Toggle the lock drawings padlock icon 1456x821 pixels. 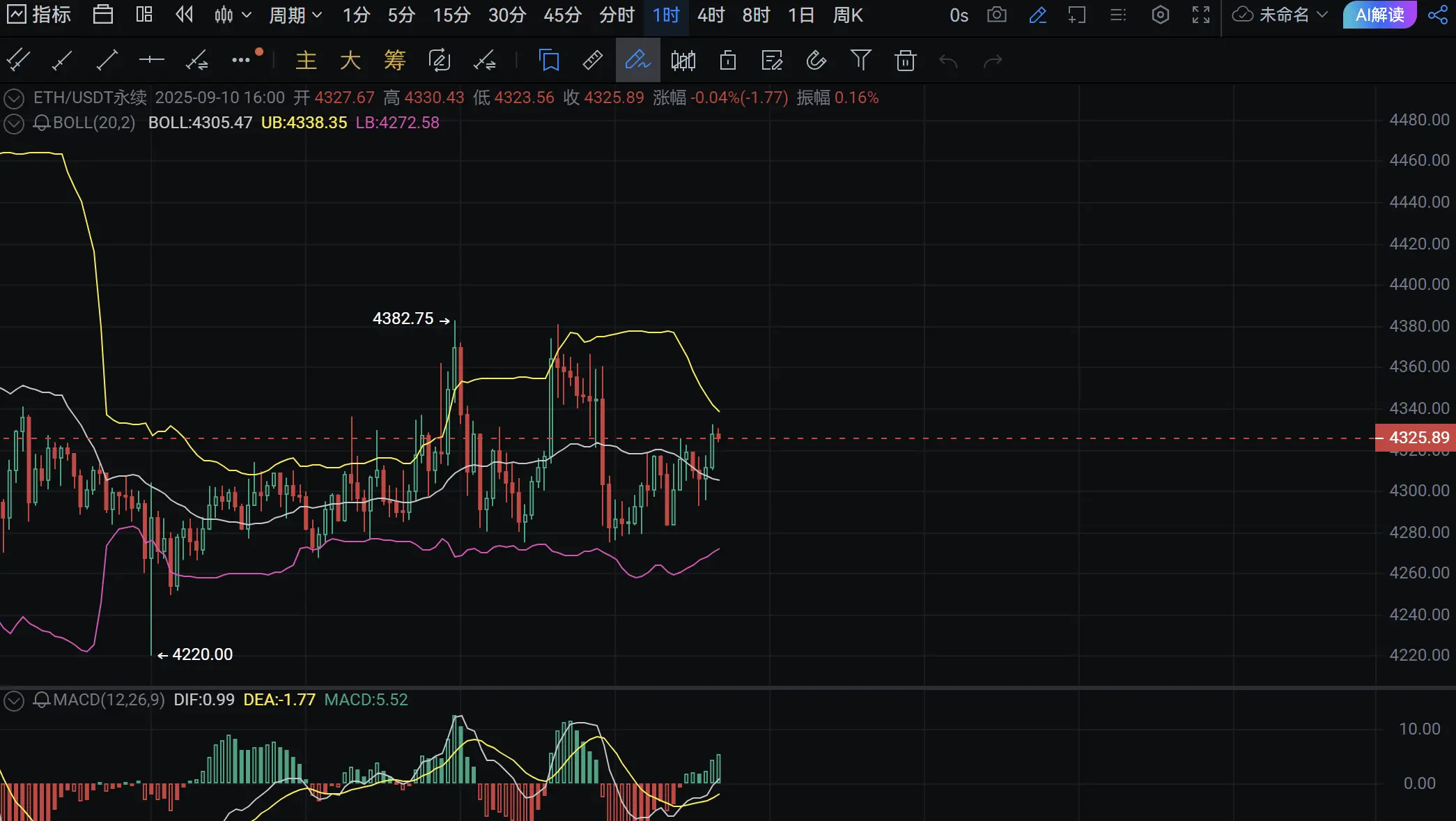(x=727, y=61)
